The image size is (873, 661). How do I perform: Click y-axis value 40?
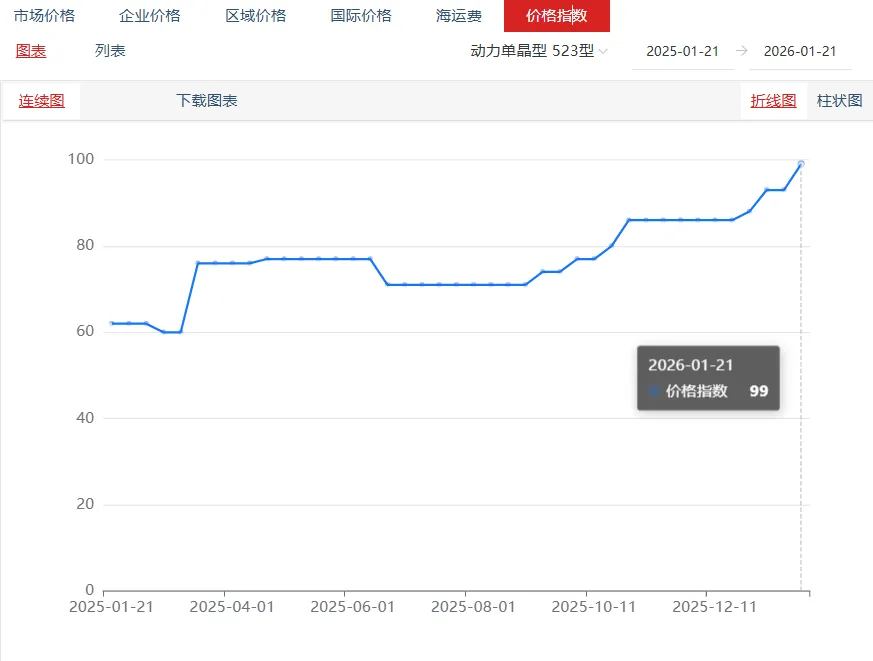coord(85,418)
